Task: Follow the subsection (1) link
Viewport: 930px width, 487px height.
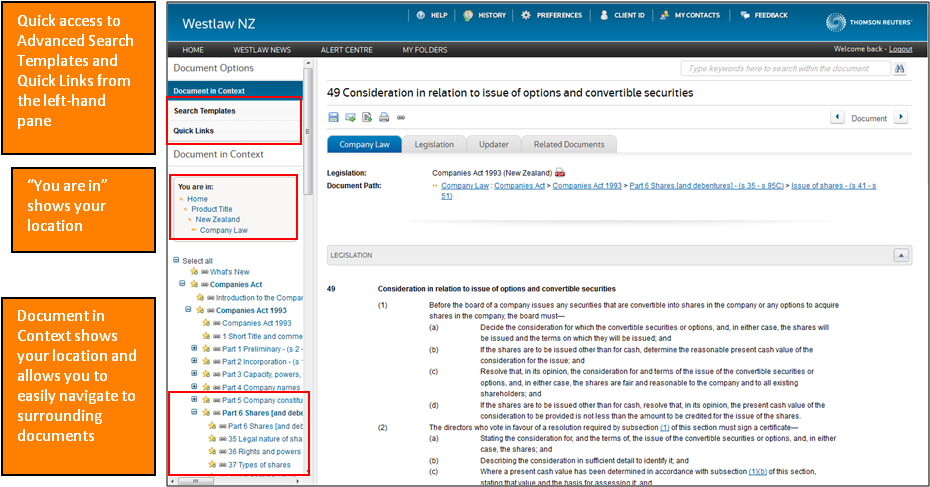Action: click(x=665, y=427)
